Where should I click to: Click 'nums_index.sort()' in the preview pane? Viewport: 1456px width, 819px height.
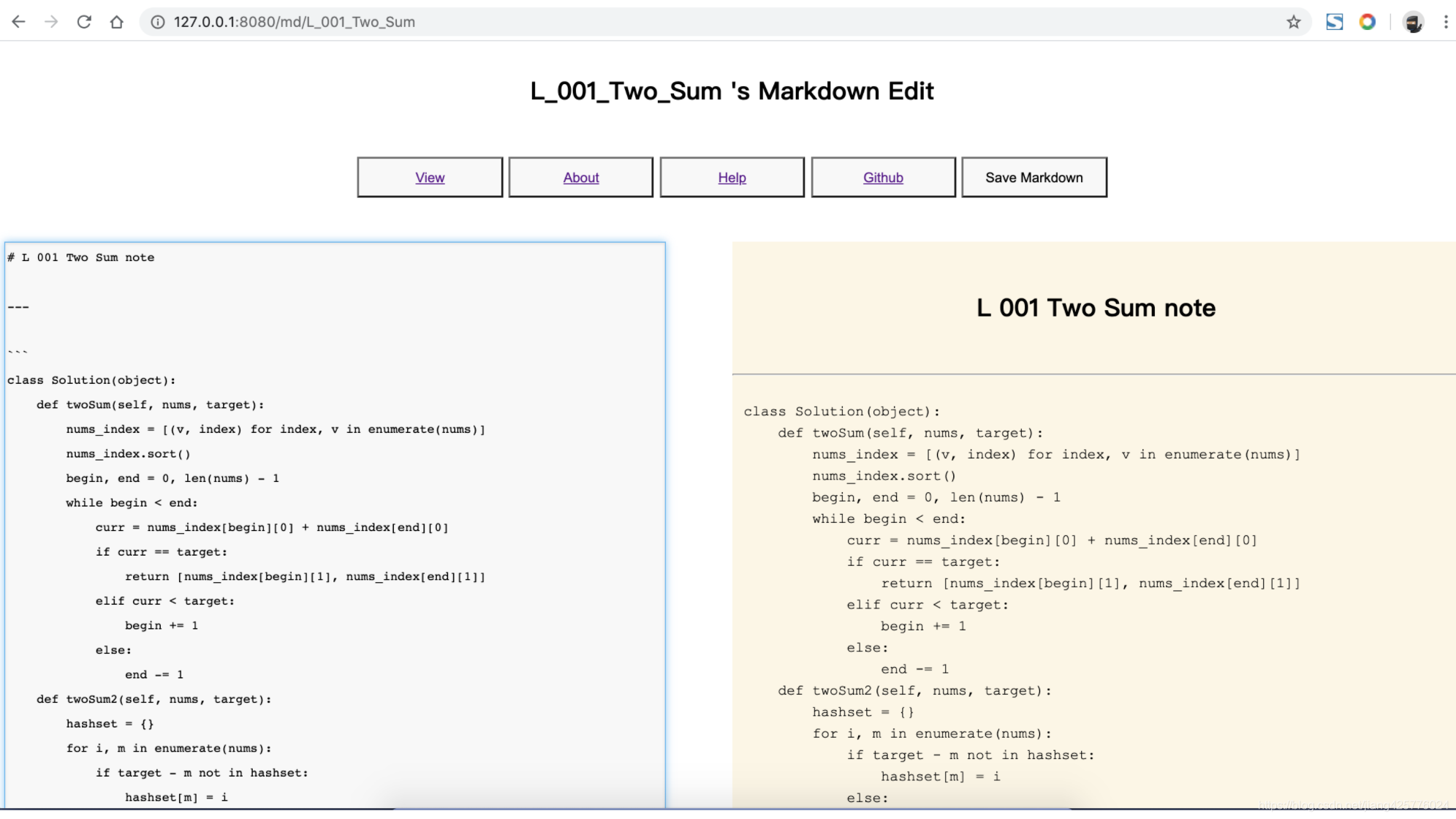[x=884, y=476]
